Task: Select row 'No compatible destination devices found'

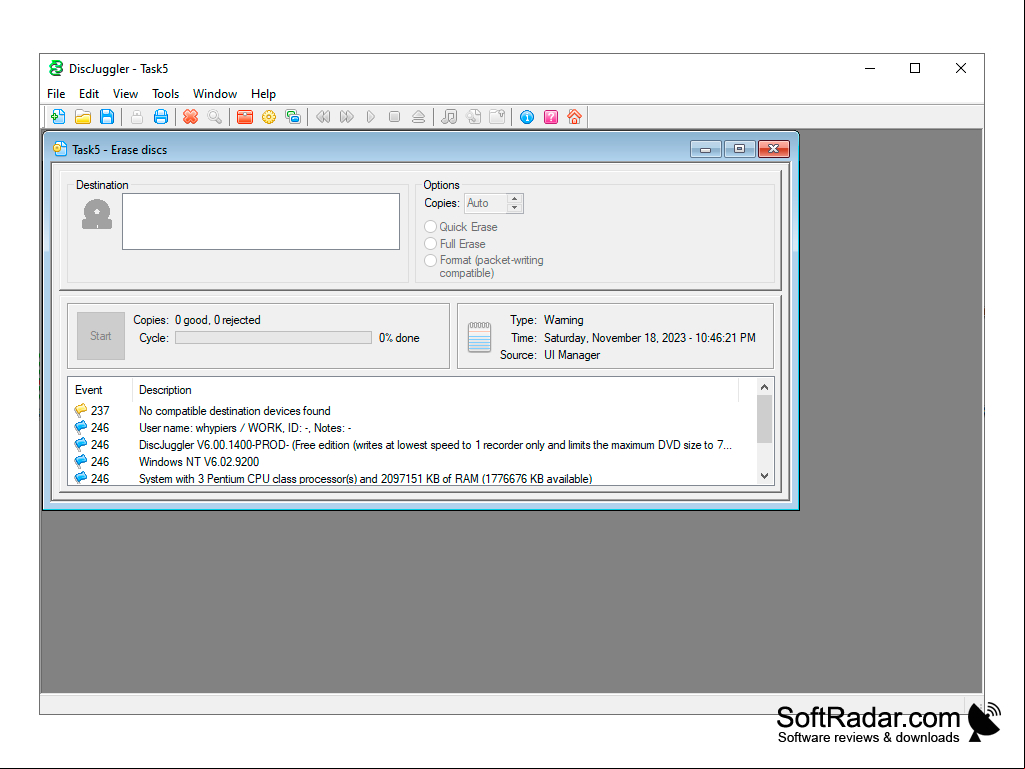Action: point(412,411)
